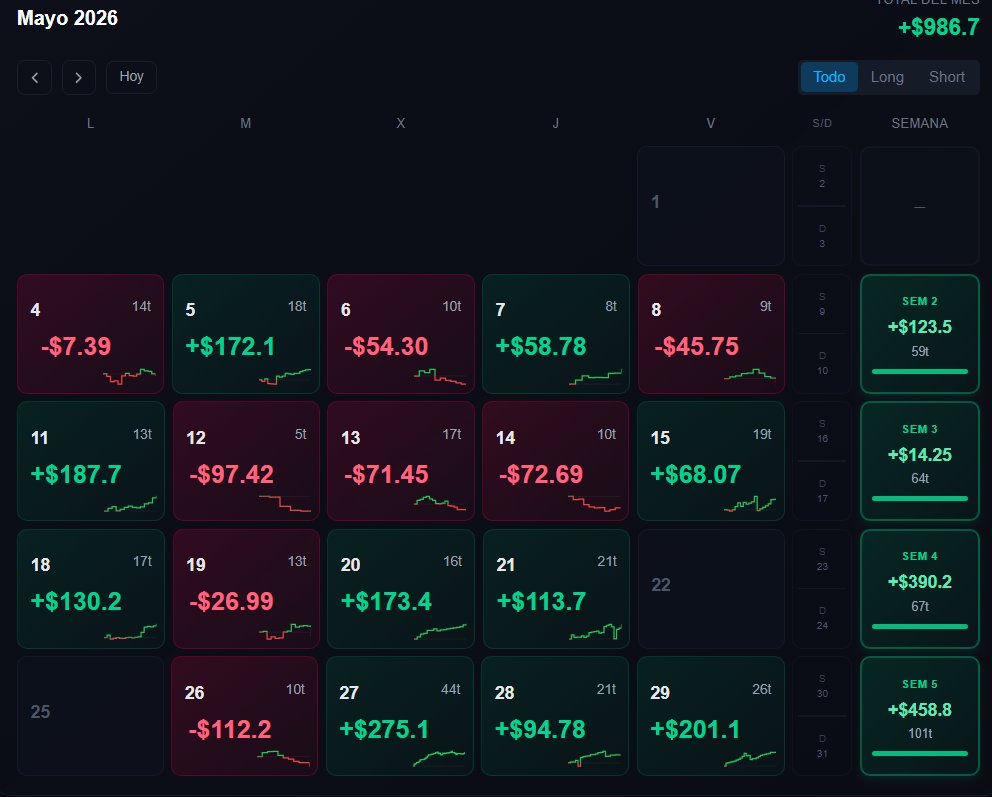The image size is (992, 797).
Task: Click the Mayo 2026 month title
Action: pyautogui.click(x=67, y=18)
